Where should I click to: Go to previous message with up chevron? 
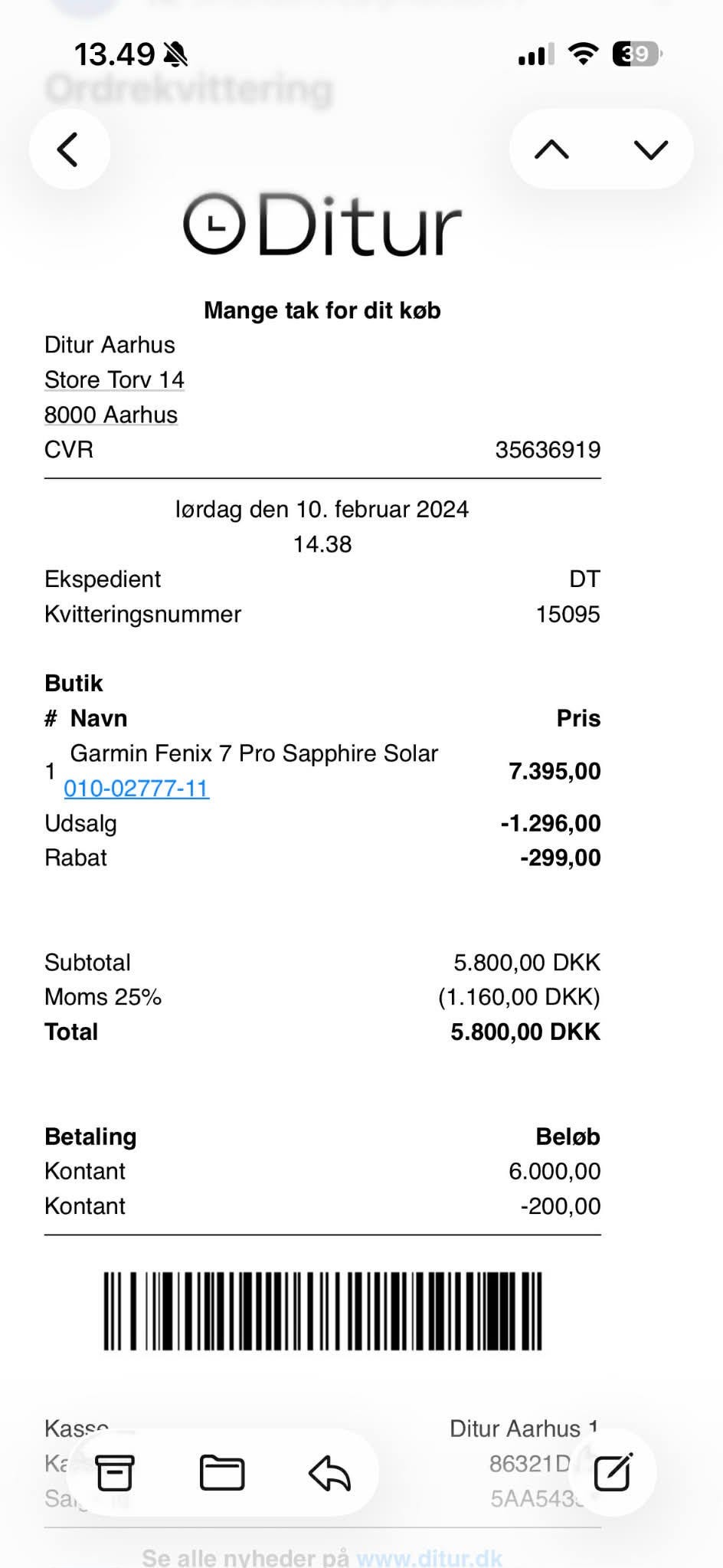(x=551, y=149)
